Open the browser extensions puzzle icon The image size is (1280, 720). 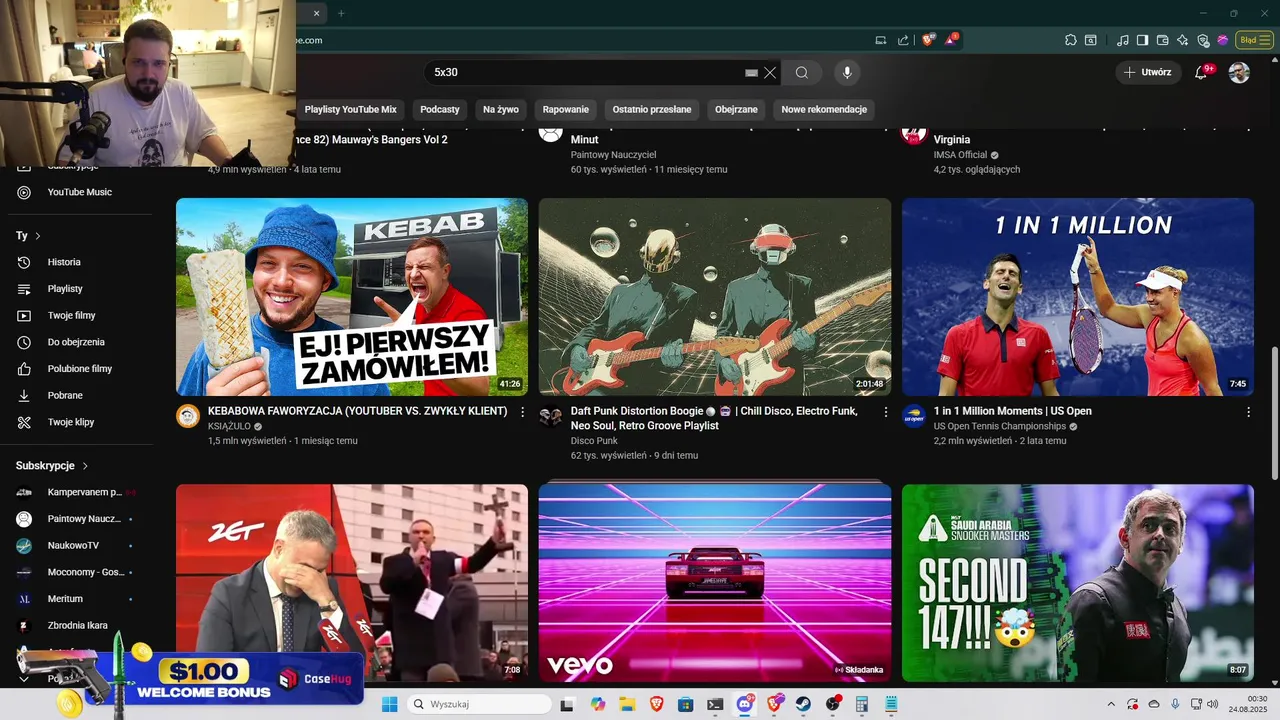pos(1070,40)
